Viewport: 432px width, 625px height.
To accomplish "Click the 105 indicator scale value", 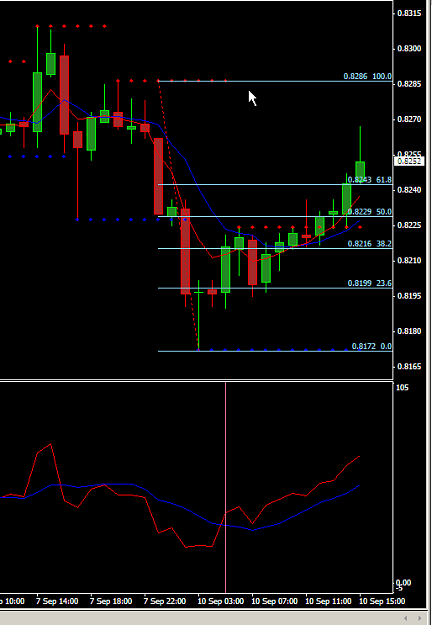I will pyautogui.click(x=403, y=387).
